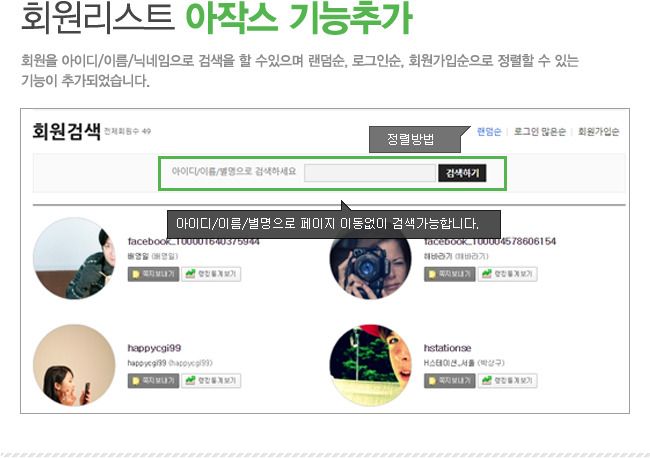Open the happycgi99 username link
Viewport: 650px width, 458px height.
154,348
